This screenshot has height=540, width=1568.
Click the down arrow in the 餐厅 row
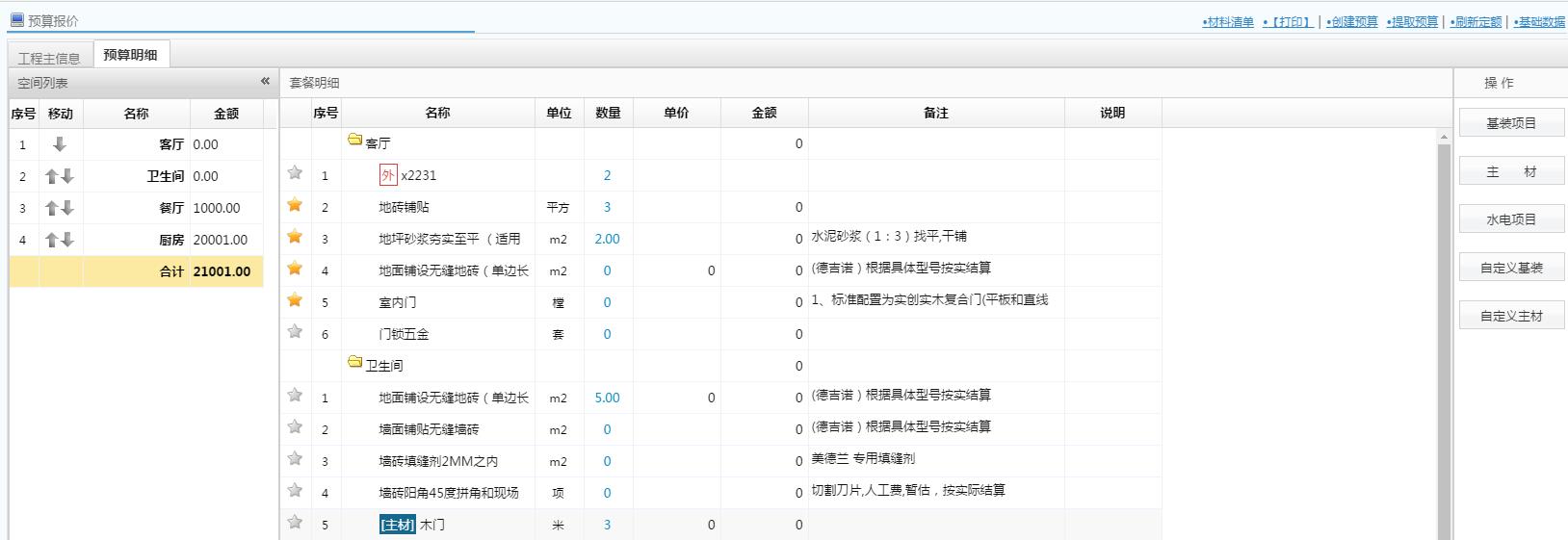click(67, 208)
